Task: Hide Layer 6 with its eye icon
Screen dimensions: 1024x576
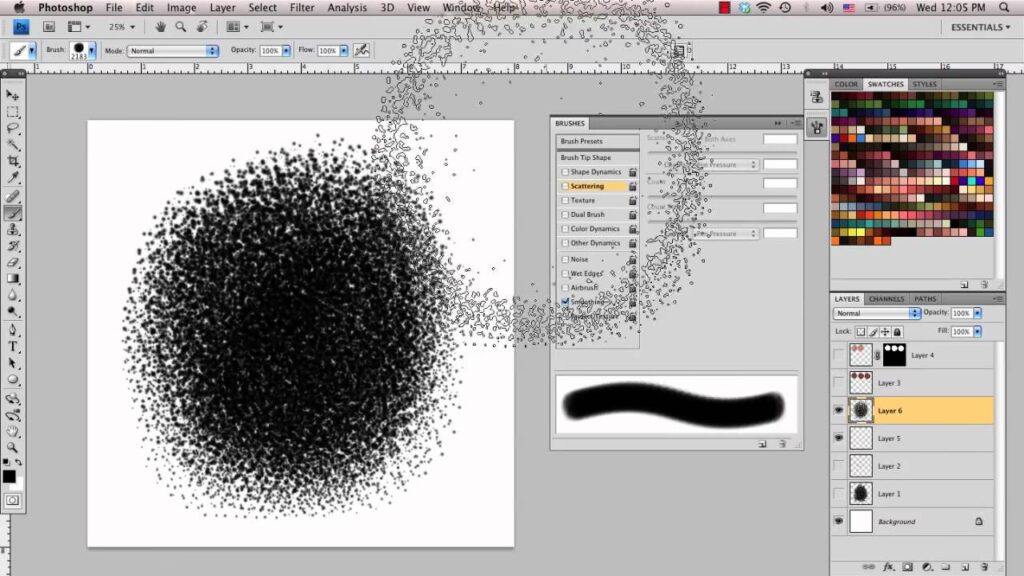Action: tap(839, 410)
